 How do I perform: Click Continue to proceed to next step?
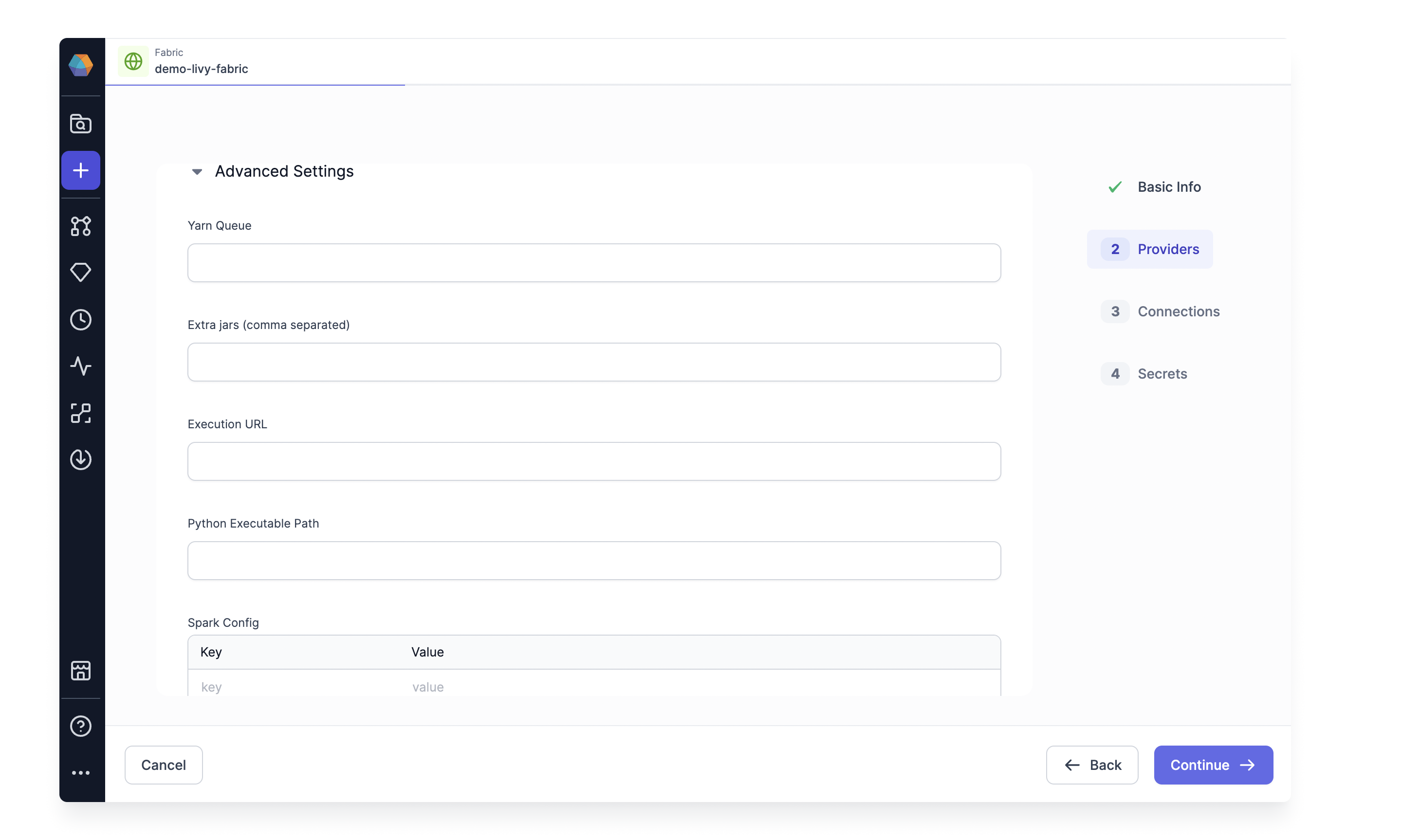(1213, 764)
